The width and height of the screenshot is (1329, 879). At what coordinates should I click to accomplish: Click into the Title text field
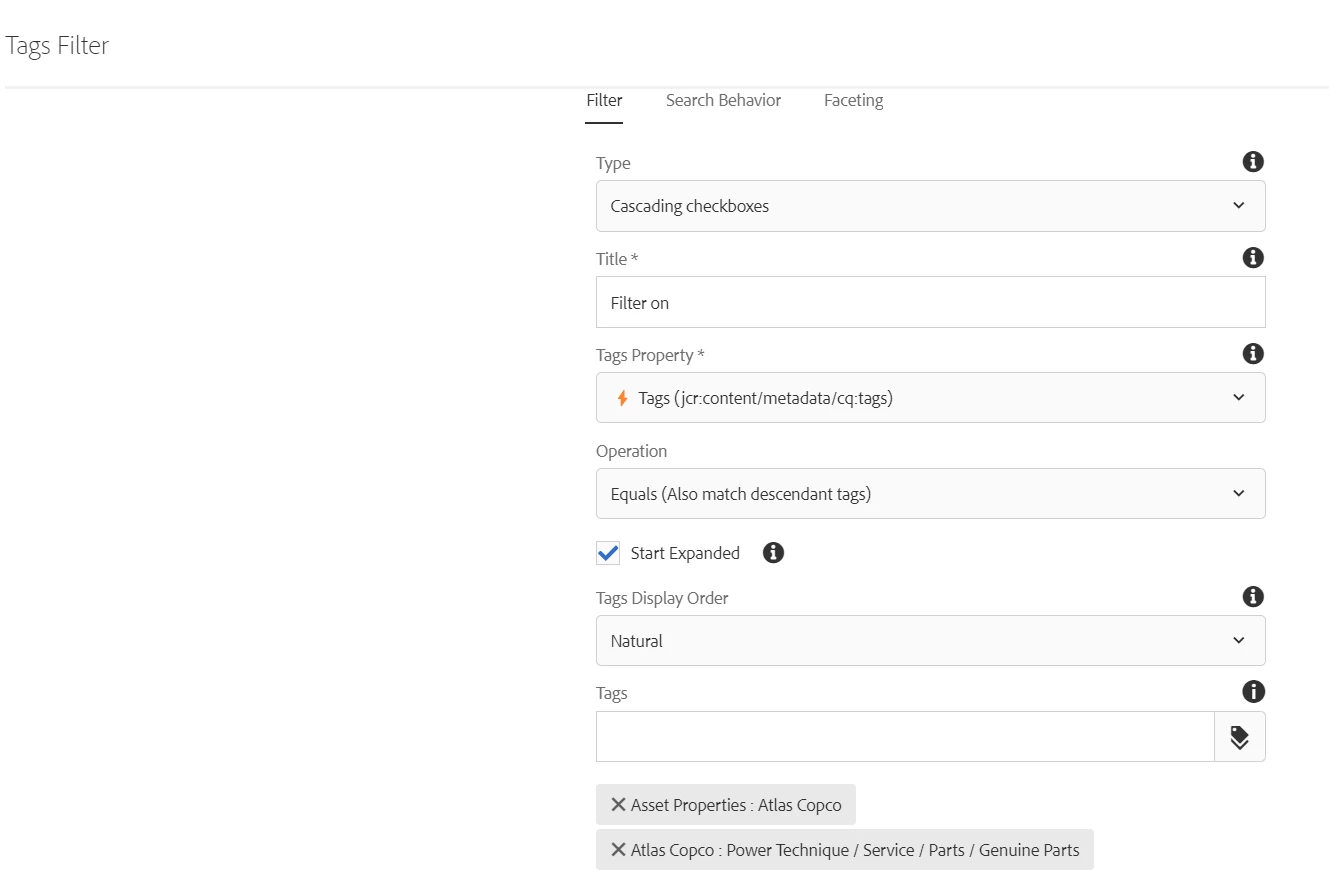(930, 302)
